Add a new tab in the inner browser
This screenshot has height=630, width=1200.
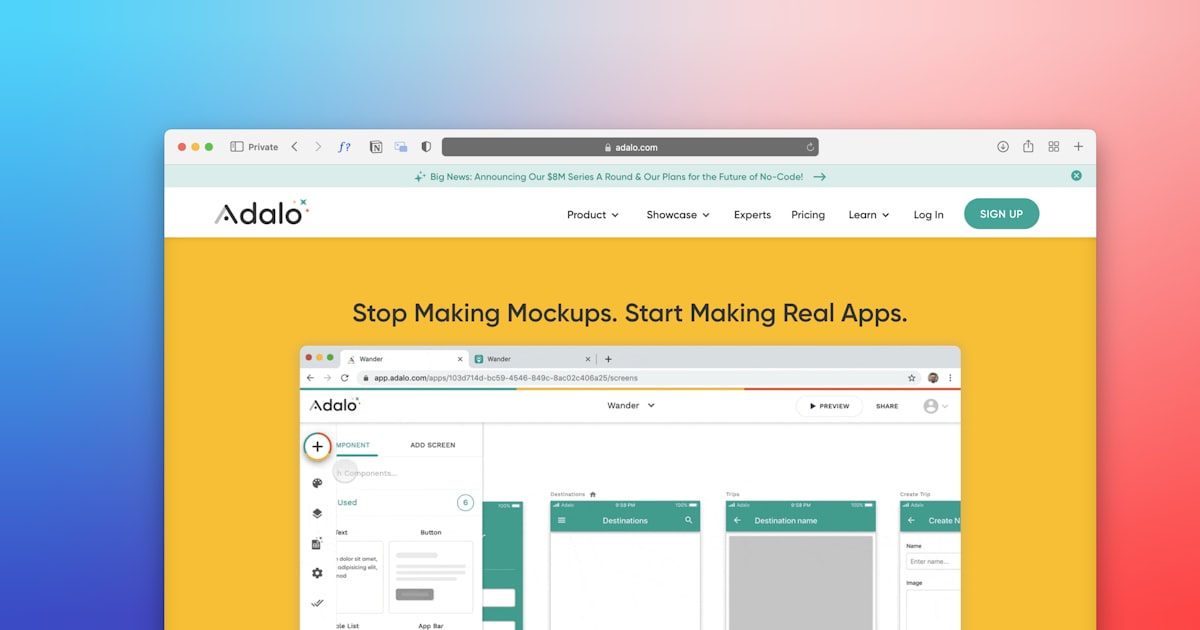pos(608,359)
